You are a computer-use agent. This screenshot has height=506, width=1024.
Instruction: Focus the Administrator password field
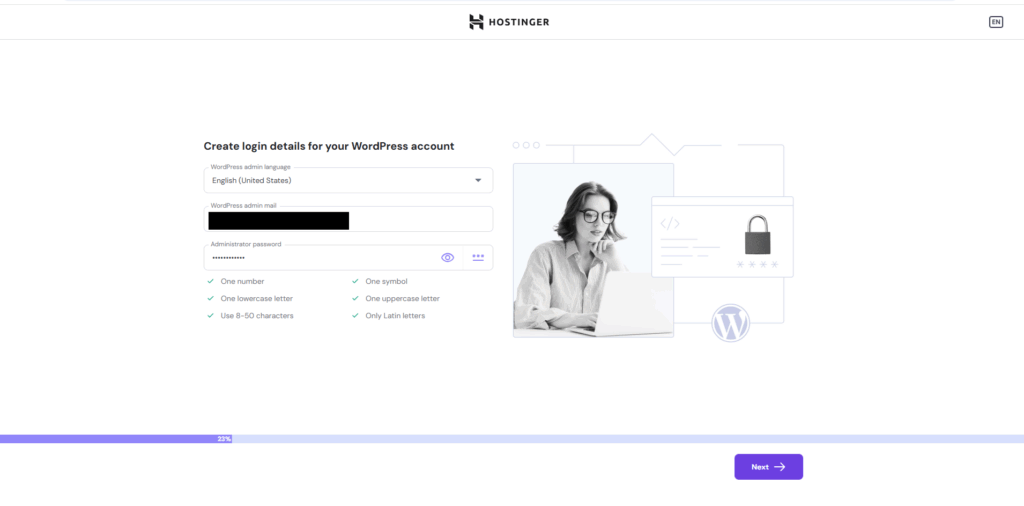(320, 258)
